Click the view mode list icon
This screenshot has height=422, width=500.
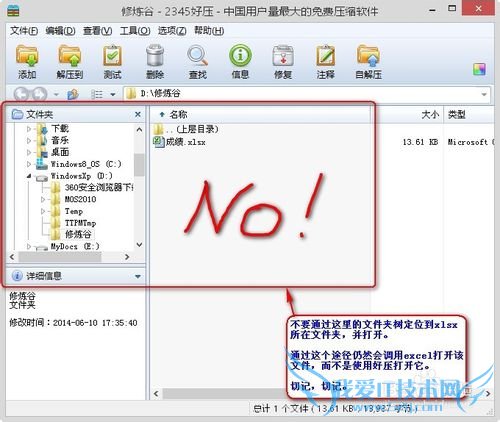pos(97,94)
